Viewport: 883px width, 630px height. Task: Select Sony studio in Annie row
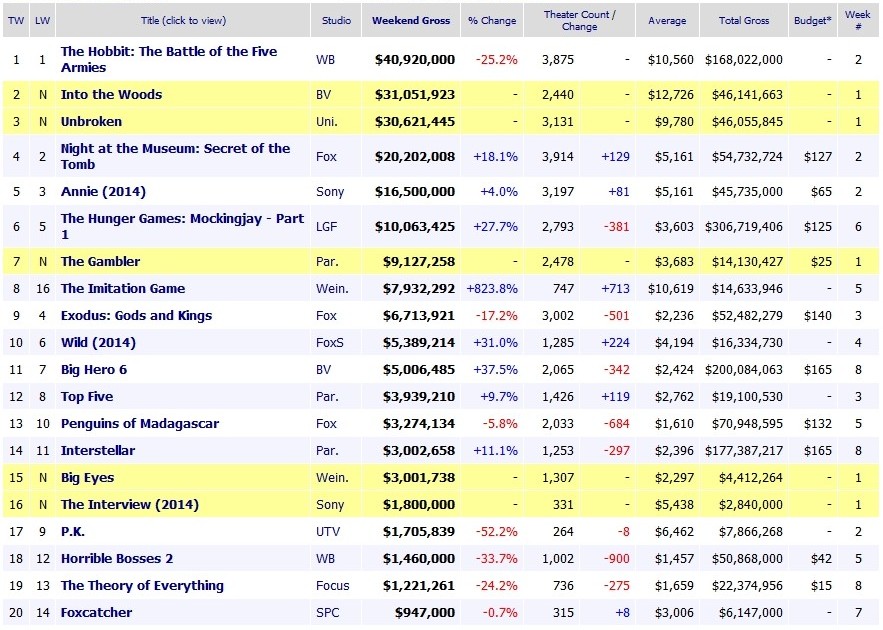coord(330,191)
